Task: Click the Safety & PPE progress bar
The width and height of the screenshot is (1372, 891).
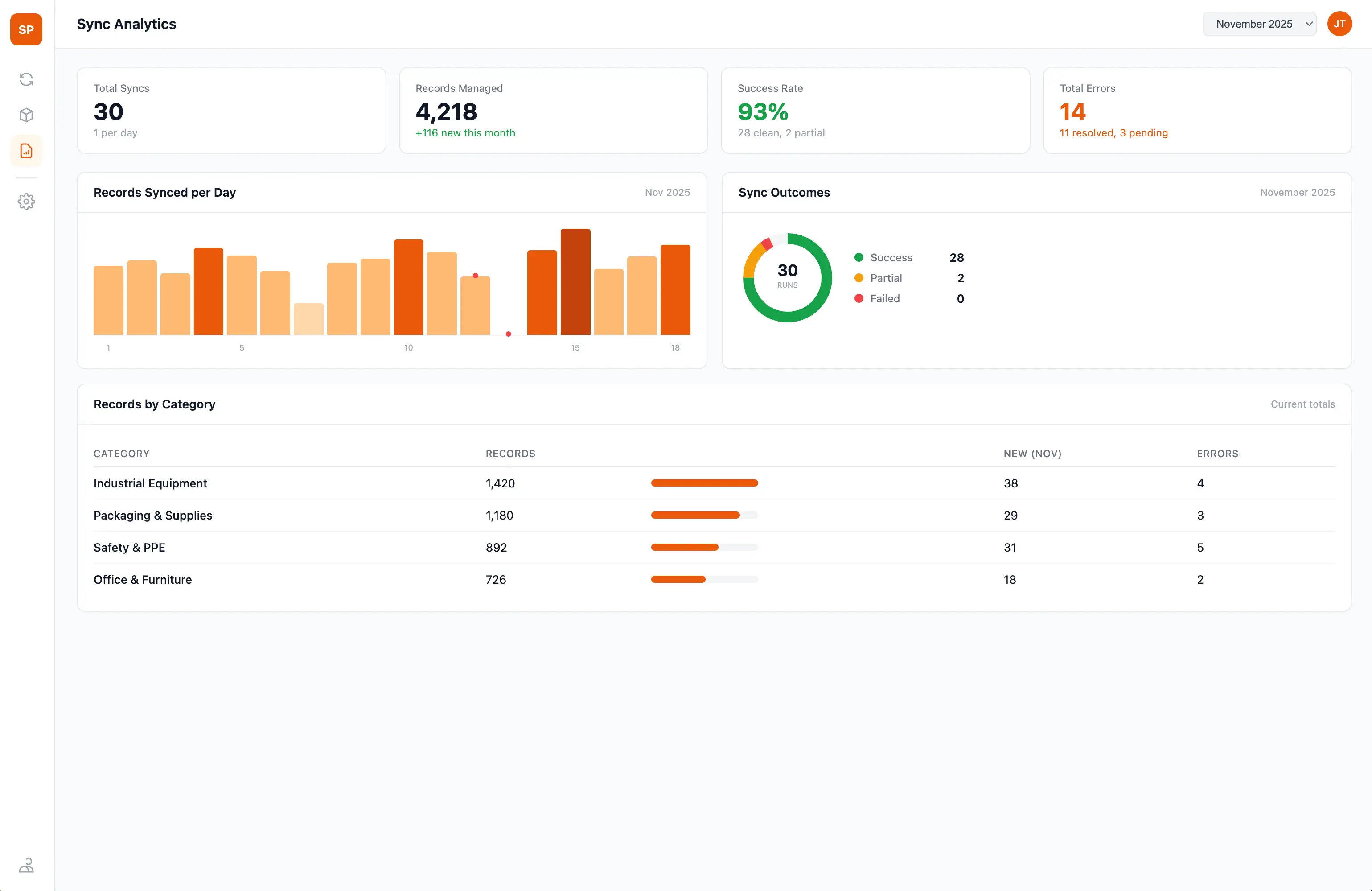Action: [x=704, y=547]
